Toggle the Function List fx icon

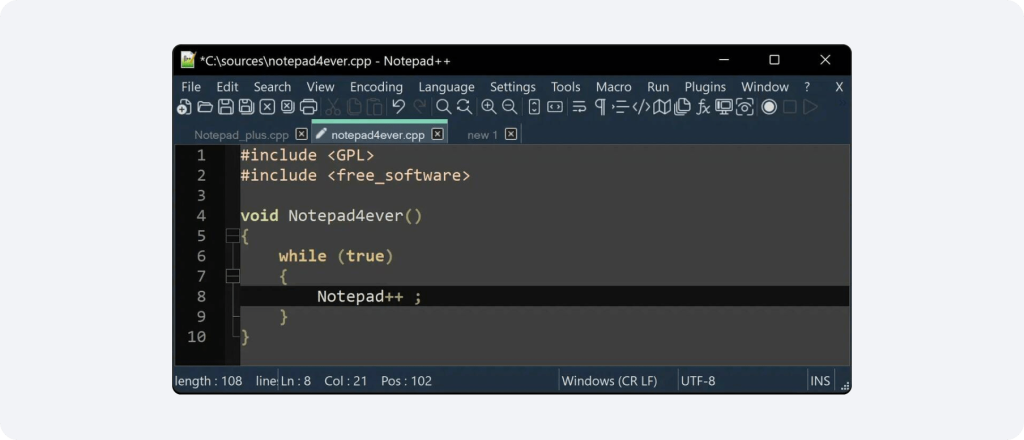coord(703,107)
